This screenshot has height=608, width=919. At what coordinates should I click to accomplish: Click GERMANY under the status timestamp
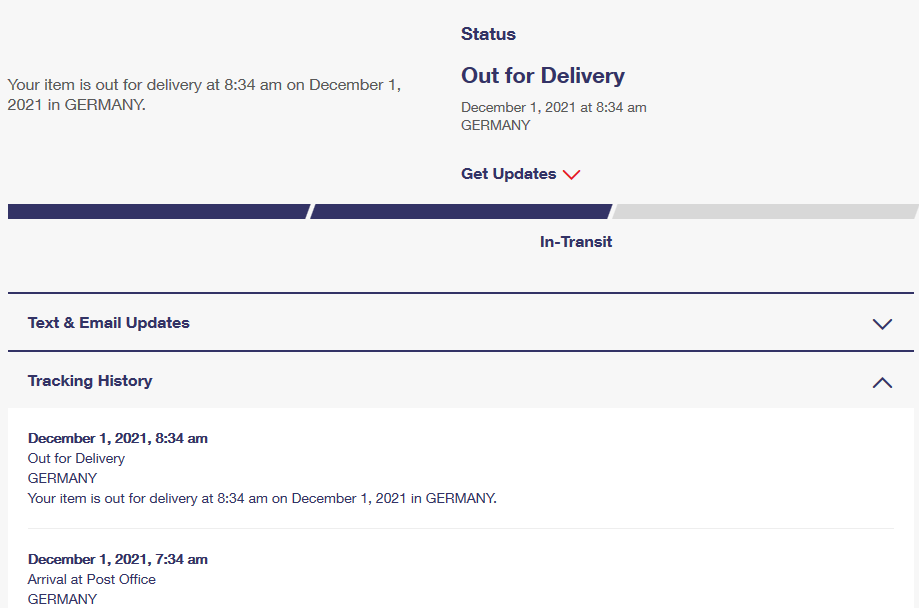click(x=496, y=125)
